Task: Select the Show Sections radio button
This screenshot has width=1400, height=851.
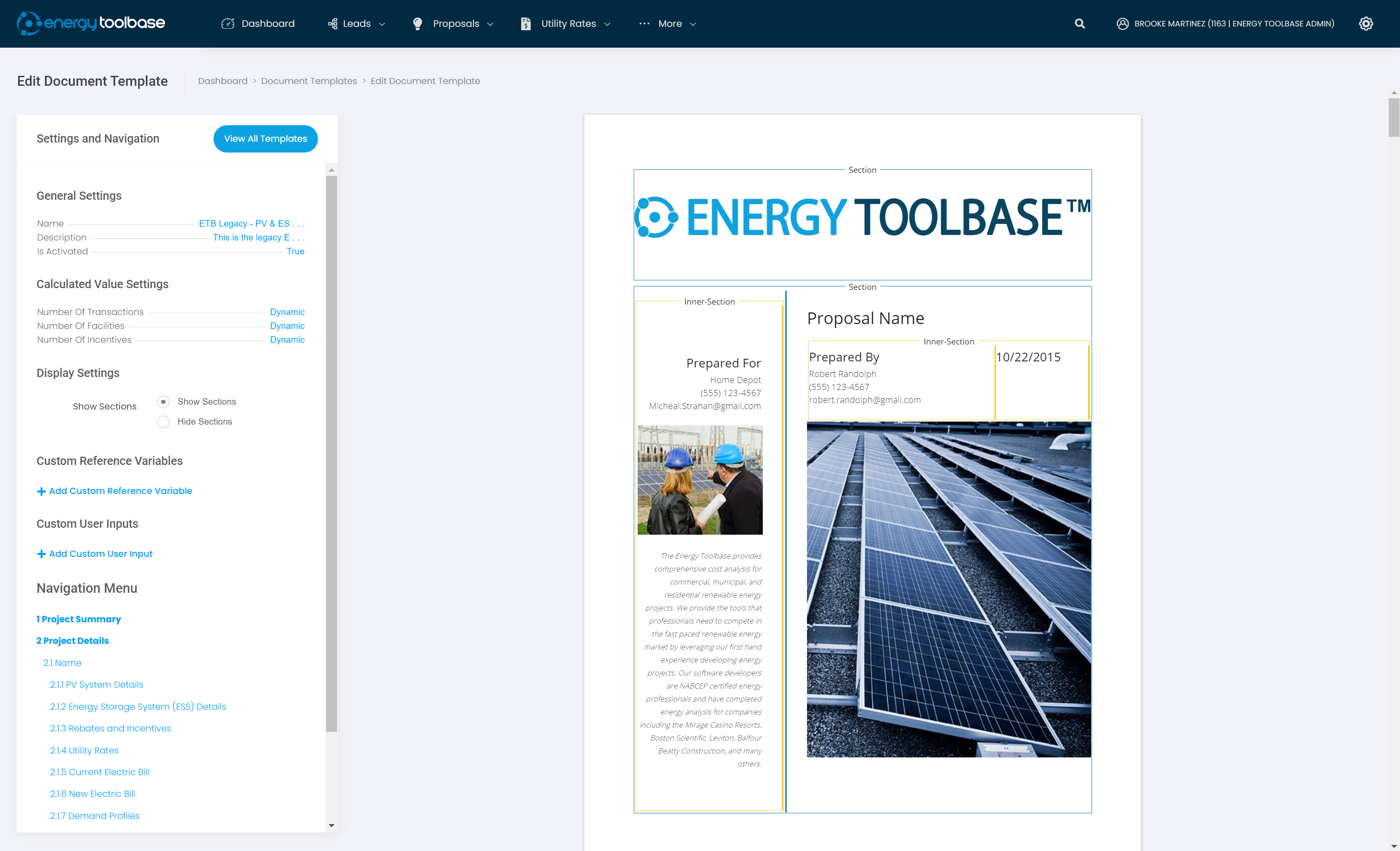Action: coord(163,402)
